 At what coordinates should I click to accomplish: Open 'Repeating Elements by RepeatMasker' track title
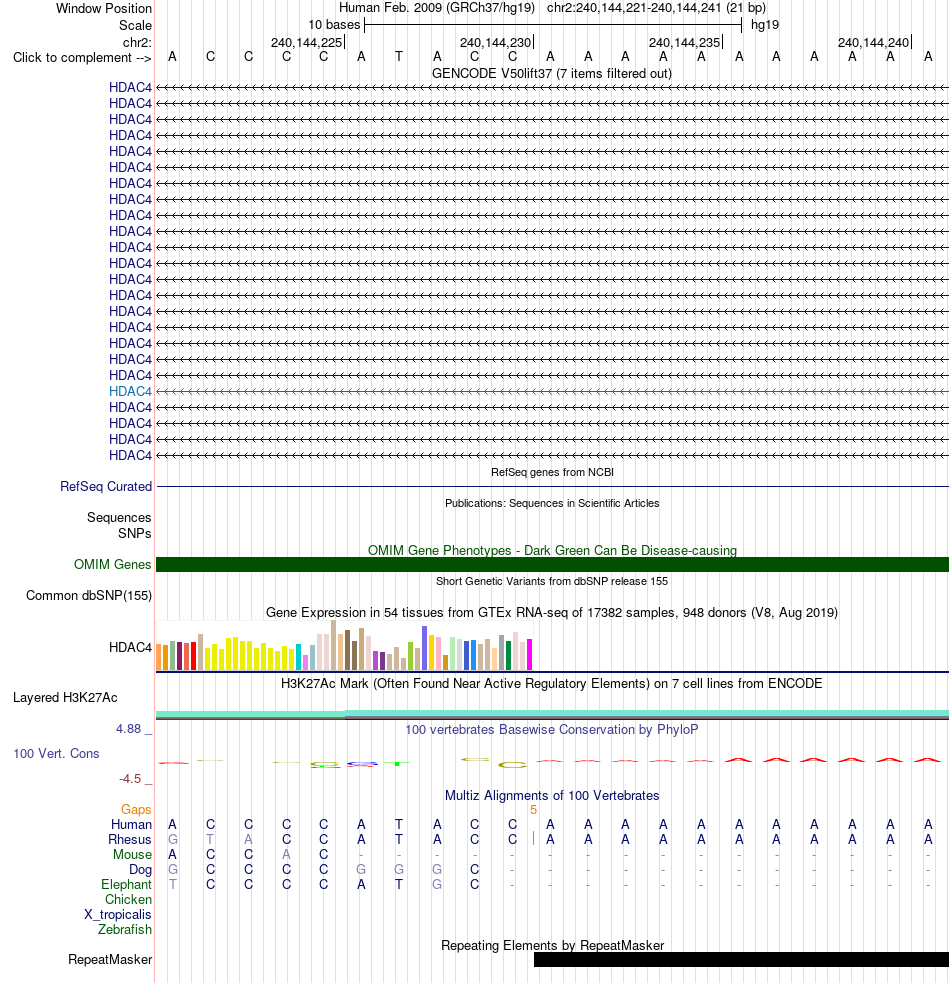point(552,945)
